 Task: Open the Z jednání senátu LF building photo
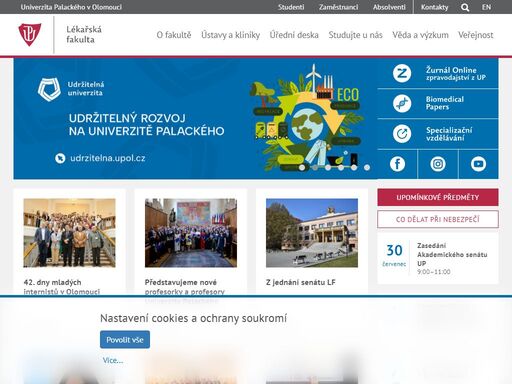click(x=312, y=233)
